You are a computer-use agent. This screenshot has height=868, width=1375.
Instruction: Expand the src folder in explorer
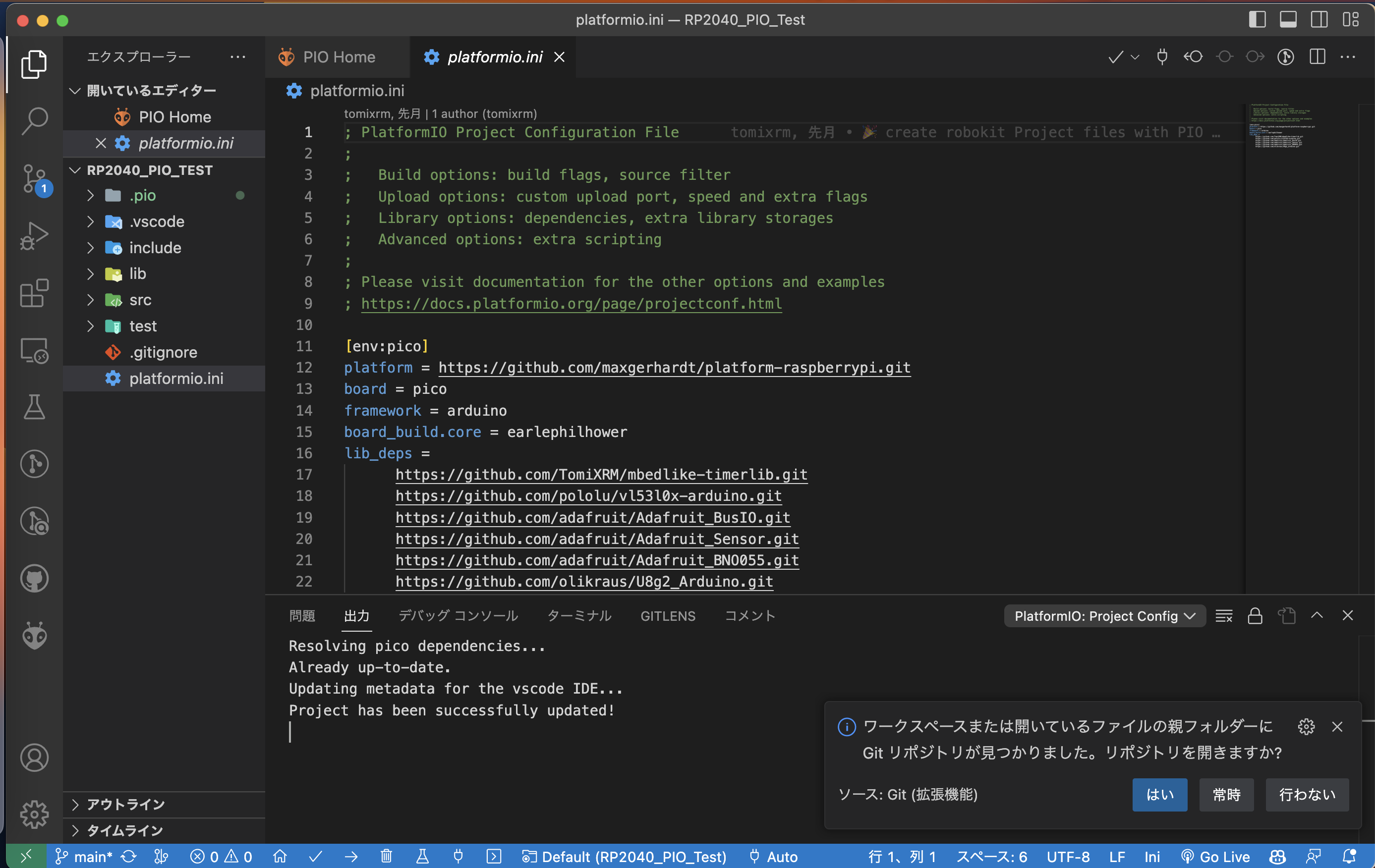tap(140, 300)
